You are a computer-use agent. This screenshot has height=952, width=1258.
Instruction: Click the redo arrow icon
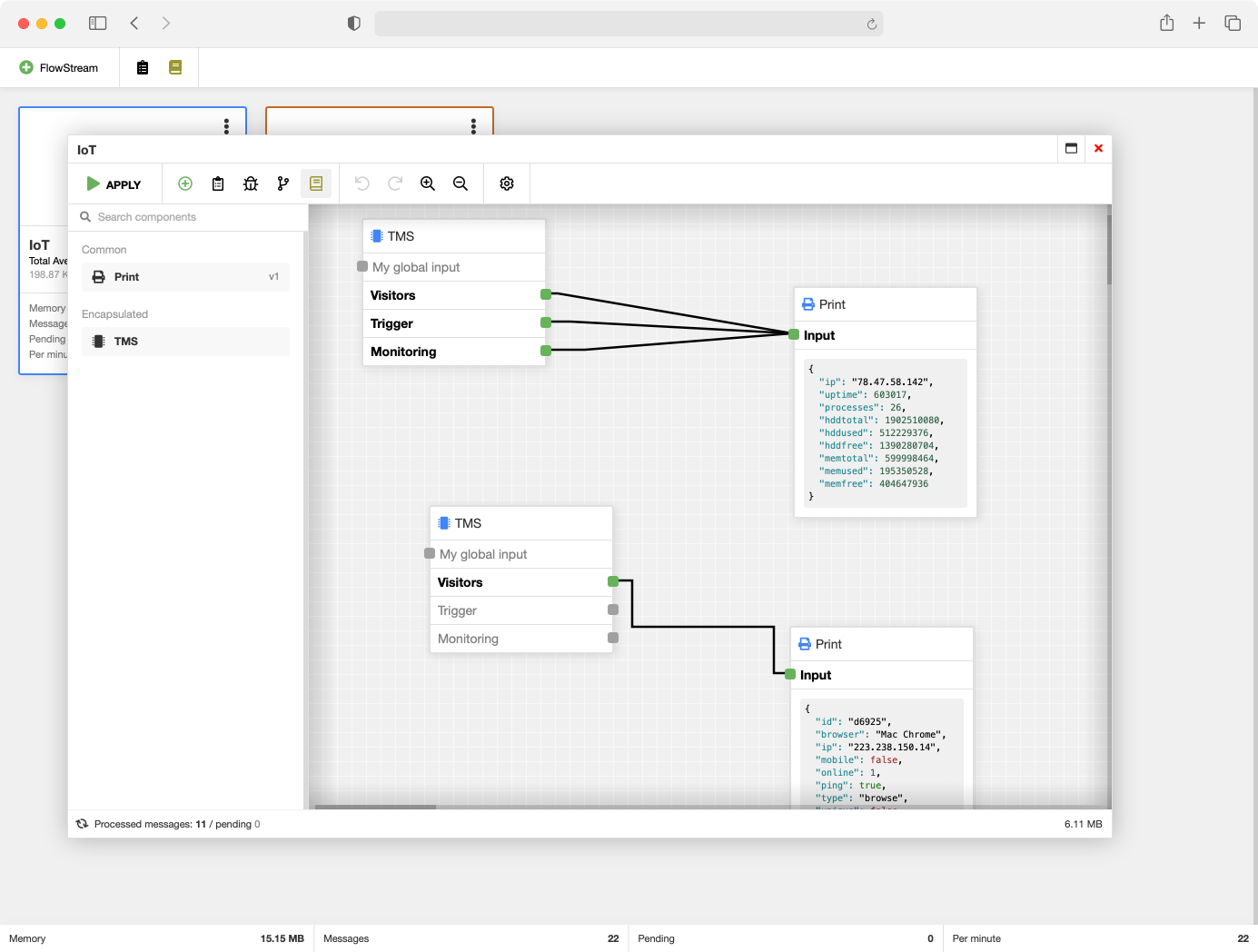click(395, 183)
